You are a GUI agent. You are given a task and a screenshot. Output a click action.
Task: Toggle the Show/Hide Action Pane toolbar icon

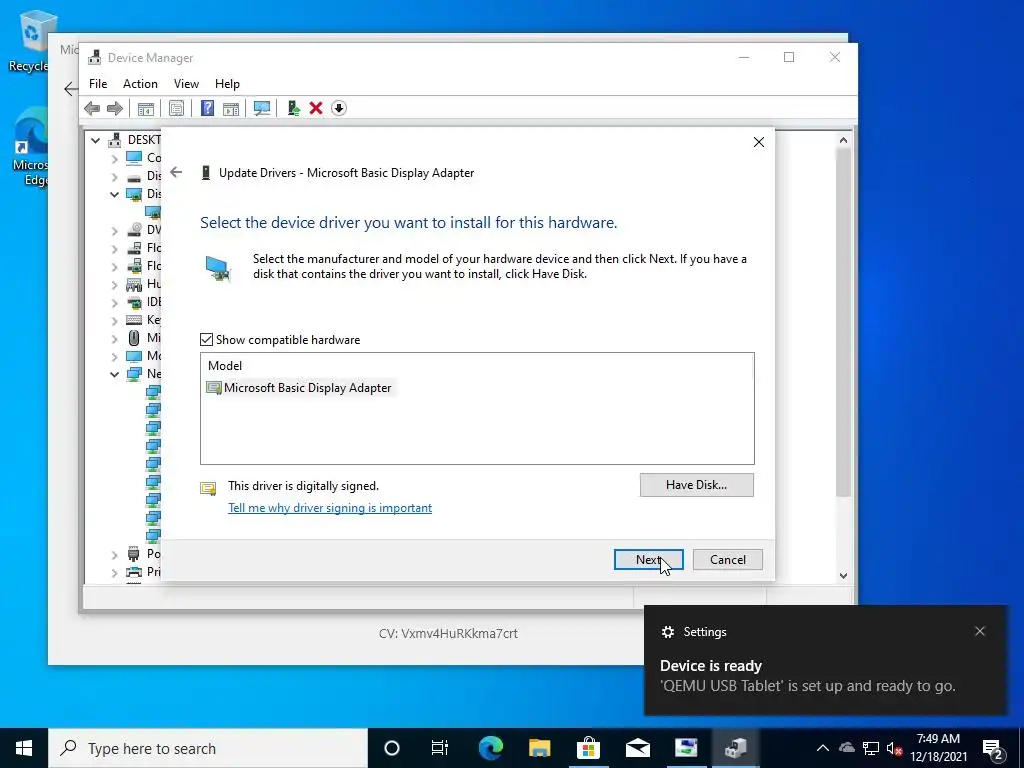[x=231, y=108]
